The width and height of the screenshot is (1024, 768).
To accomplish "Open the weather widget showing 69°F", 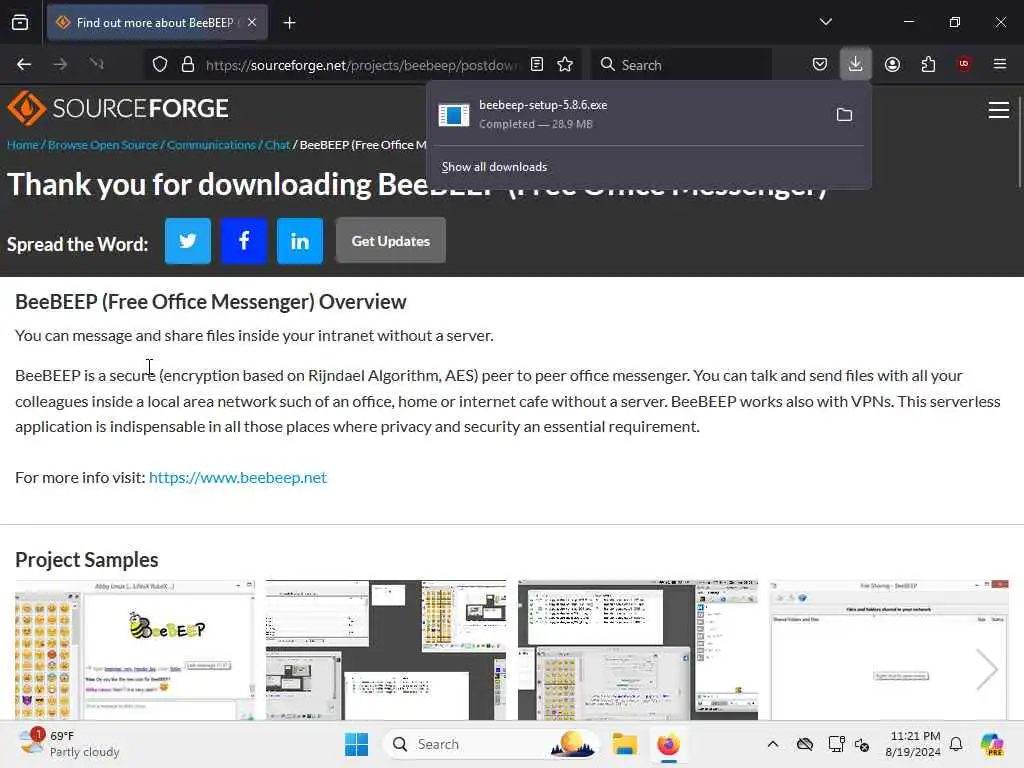I will click(x=69, y=744).
